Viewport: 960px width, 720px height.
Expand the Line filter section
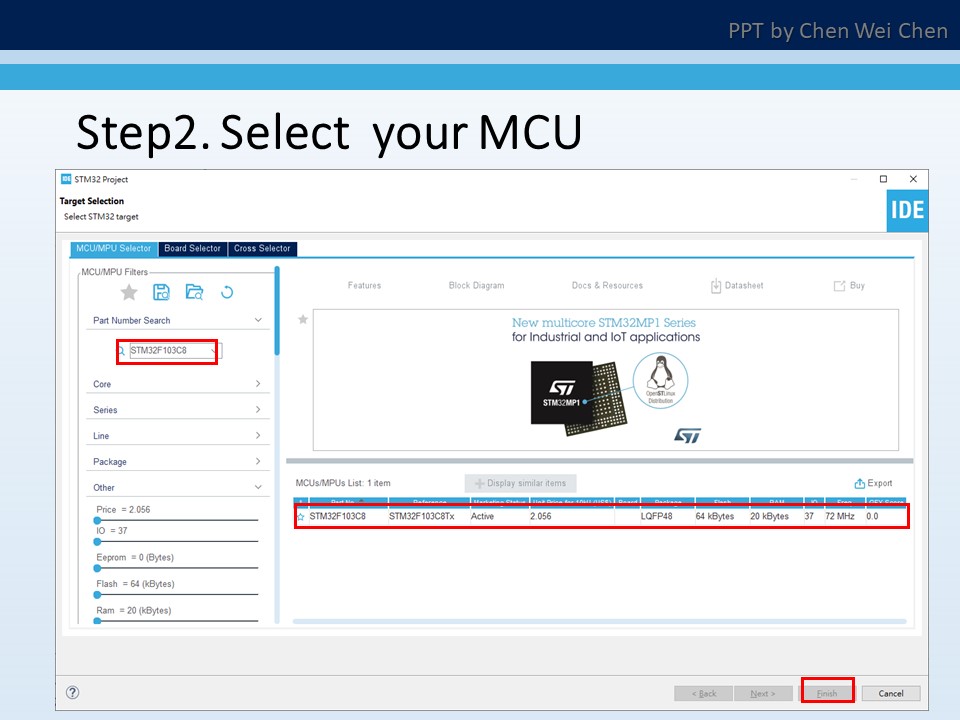(258, 435)
